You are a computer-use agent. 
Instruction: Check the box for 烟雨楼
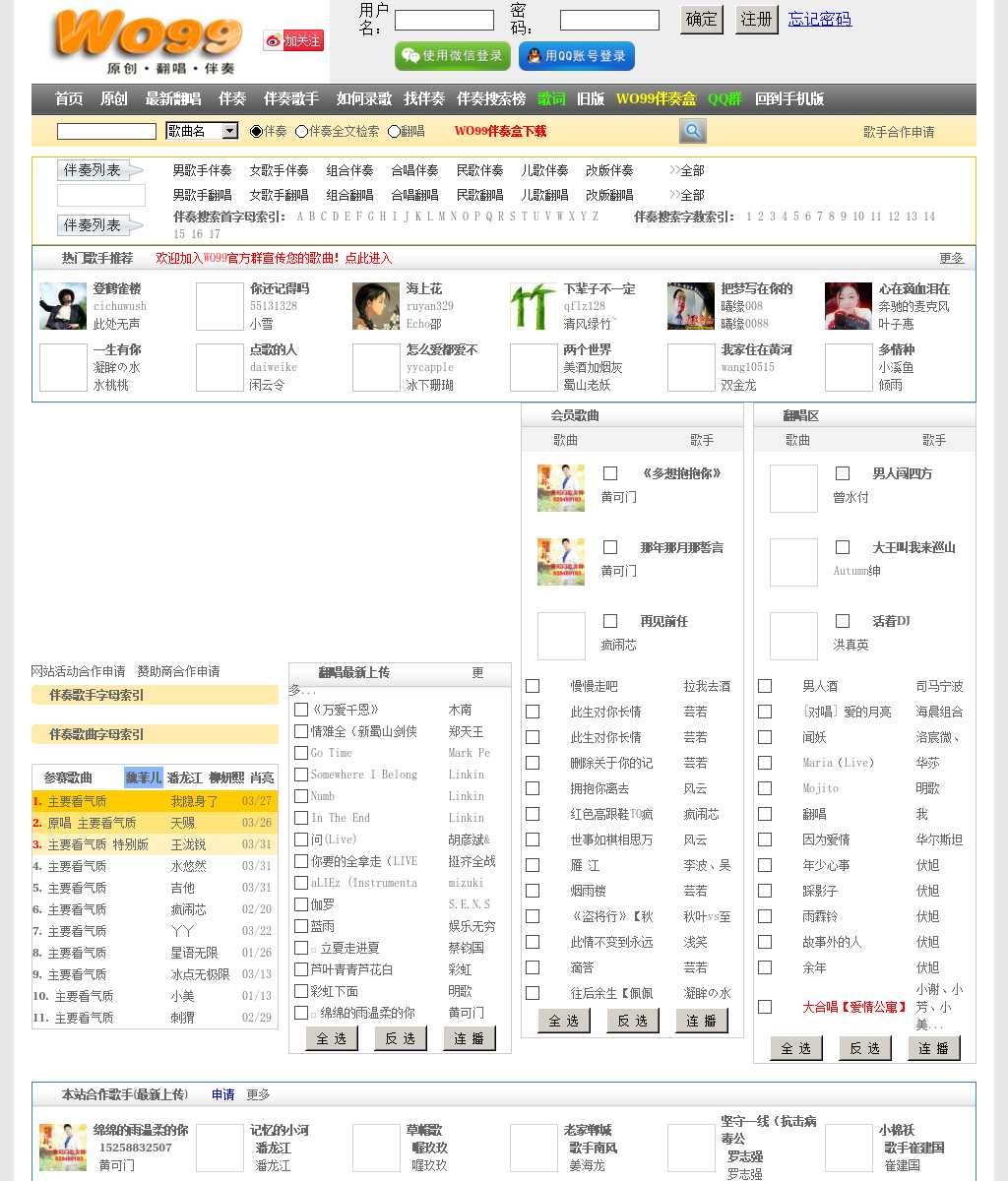[x=533, y=891]
